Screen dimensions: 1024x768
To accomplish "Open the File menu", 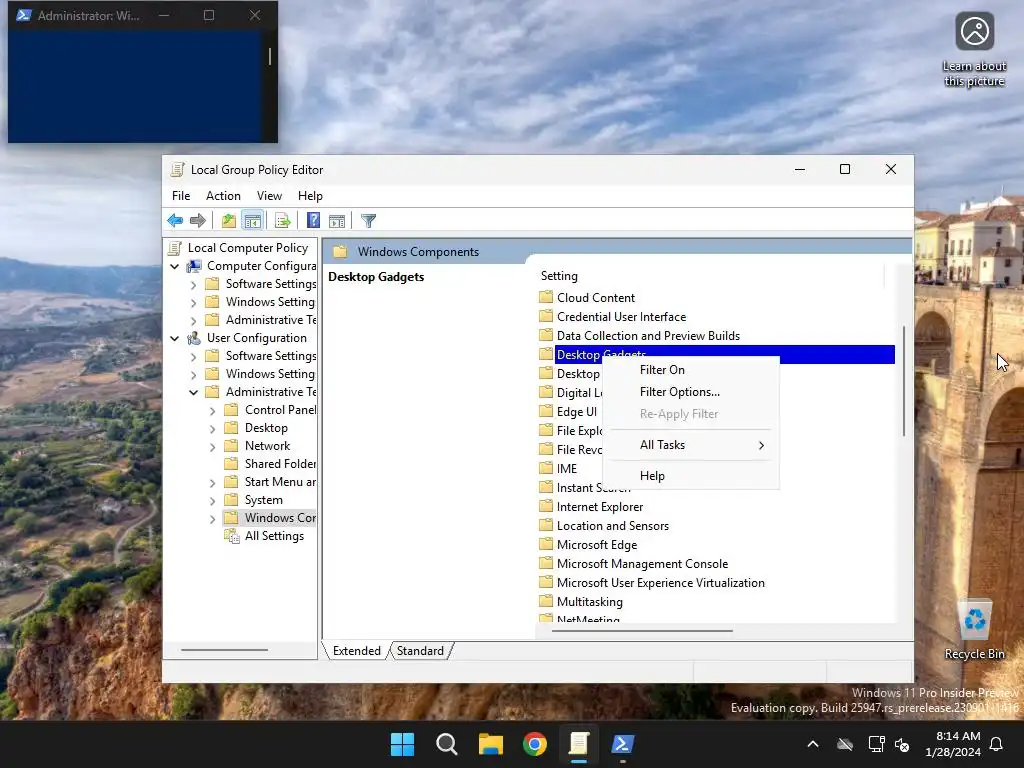I will (181, 196).
